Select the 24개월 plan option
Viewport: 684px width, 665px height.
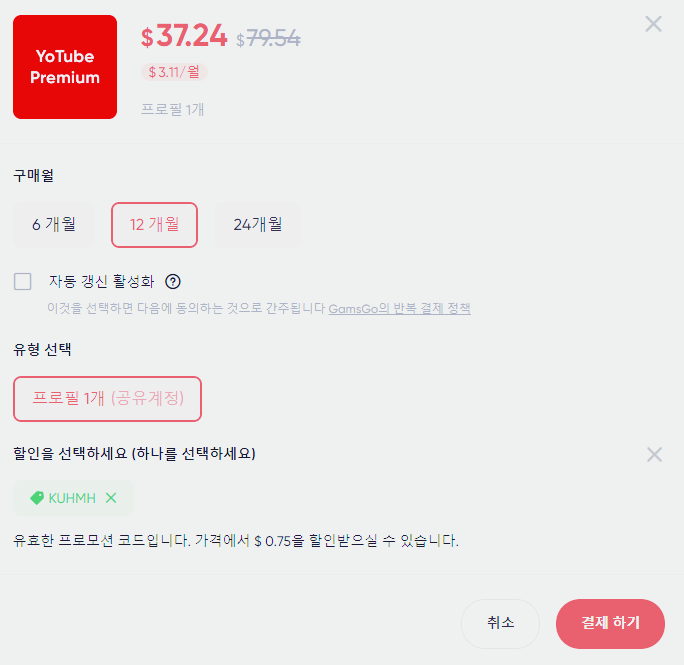pos(257,225)
